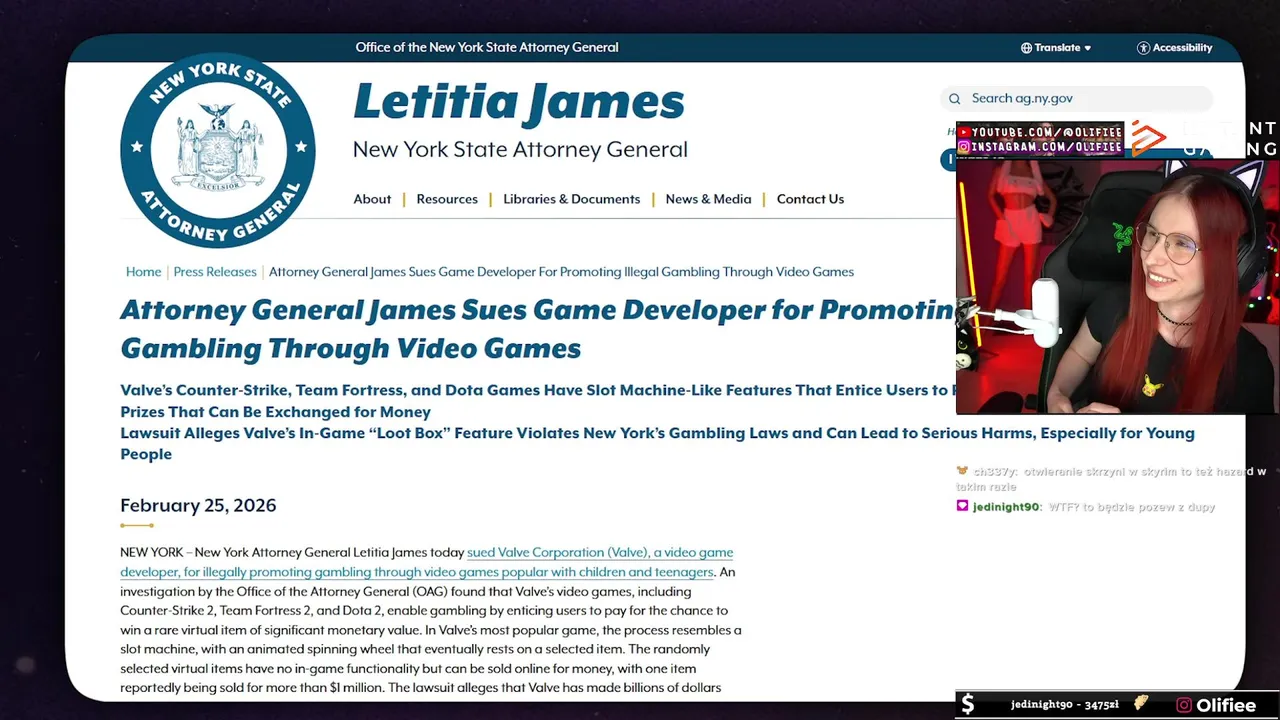Click the YouTube icon in stream overlay

coord(964,132)
